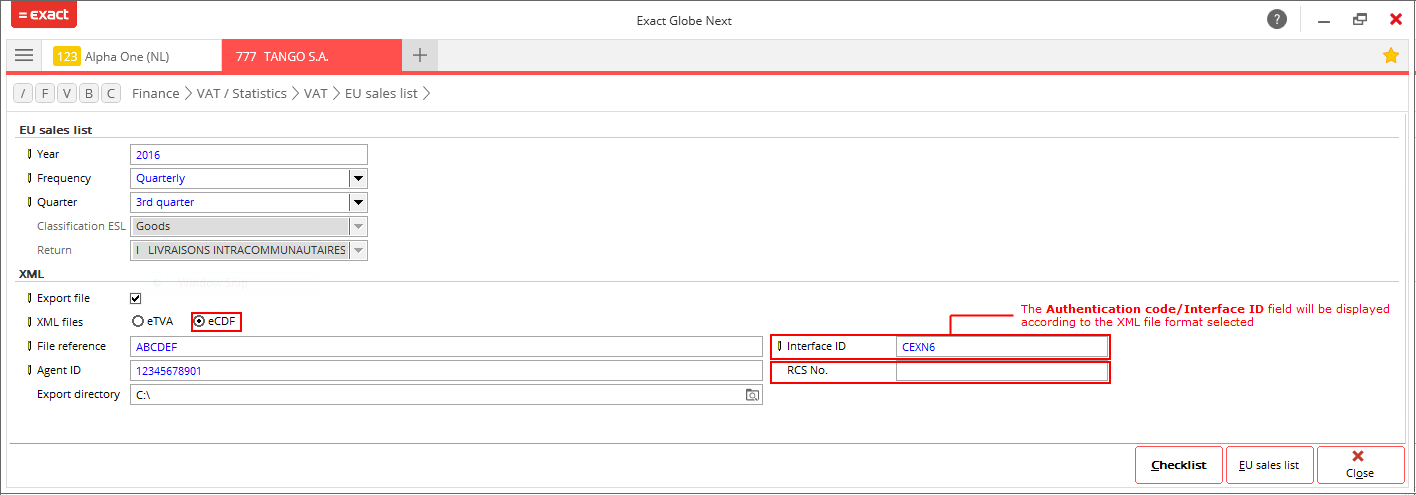Switch to the 777 TANGO S.A. tab
Viewport: 1416px width, 495px height.
point(312,56)
